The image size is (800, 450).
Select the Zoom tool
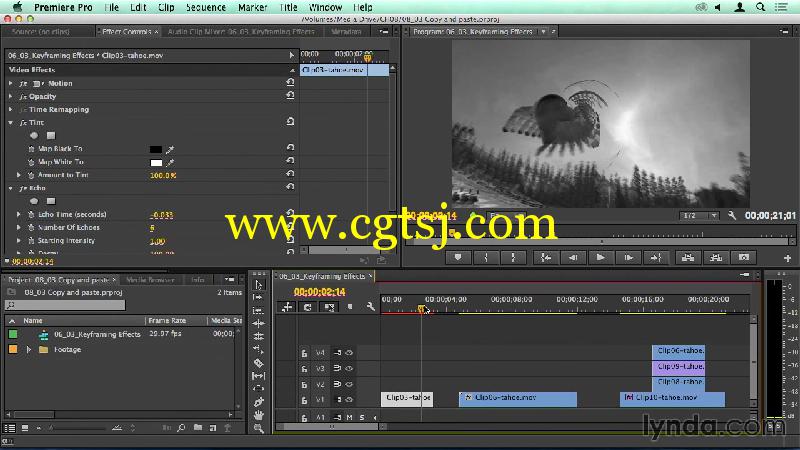point(259,429)
